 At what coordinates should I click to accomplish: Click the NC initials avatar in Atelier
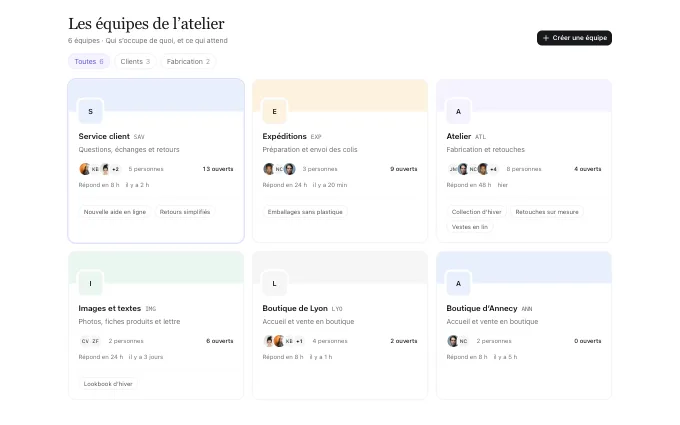473,169
